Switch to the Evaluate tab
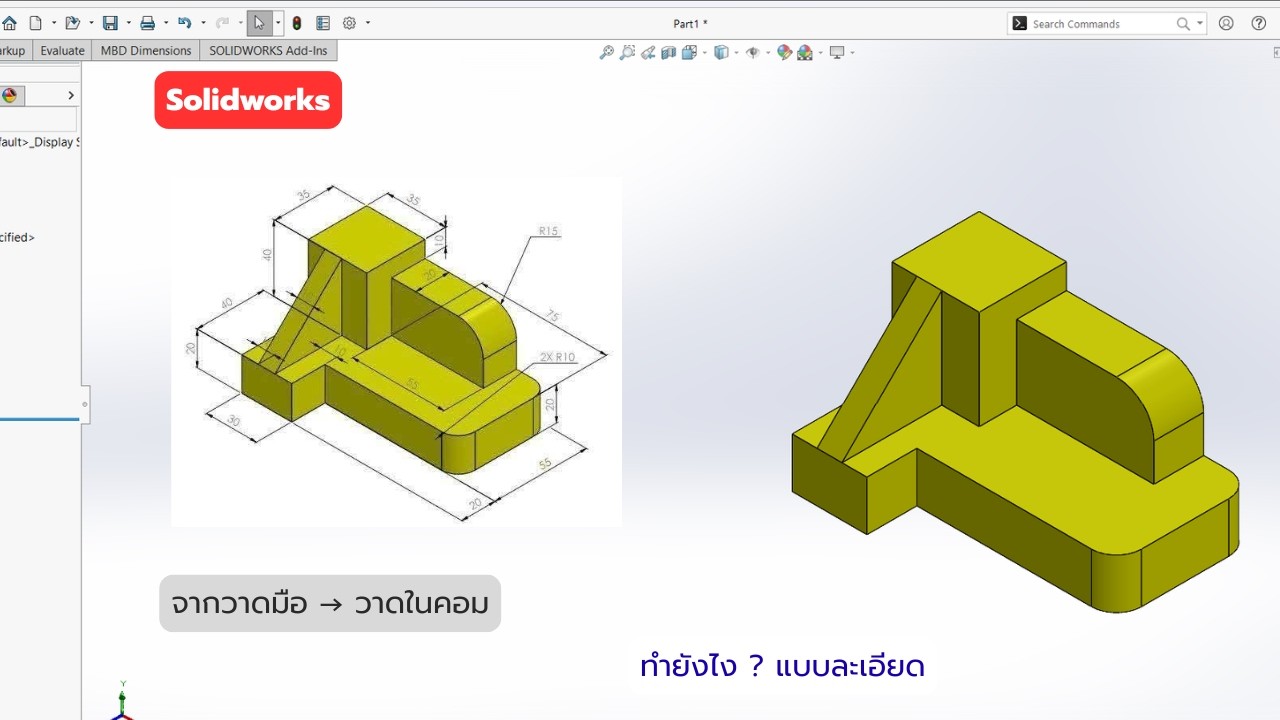This screenshot has height=720, width=1280. click(62, 51)
